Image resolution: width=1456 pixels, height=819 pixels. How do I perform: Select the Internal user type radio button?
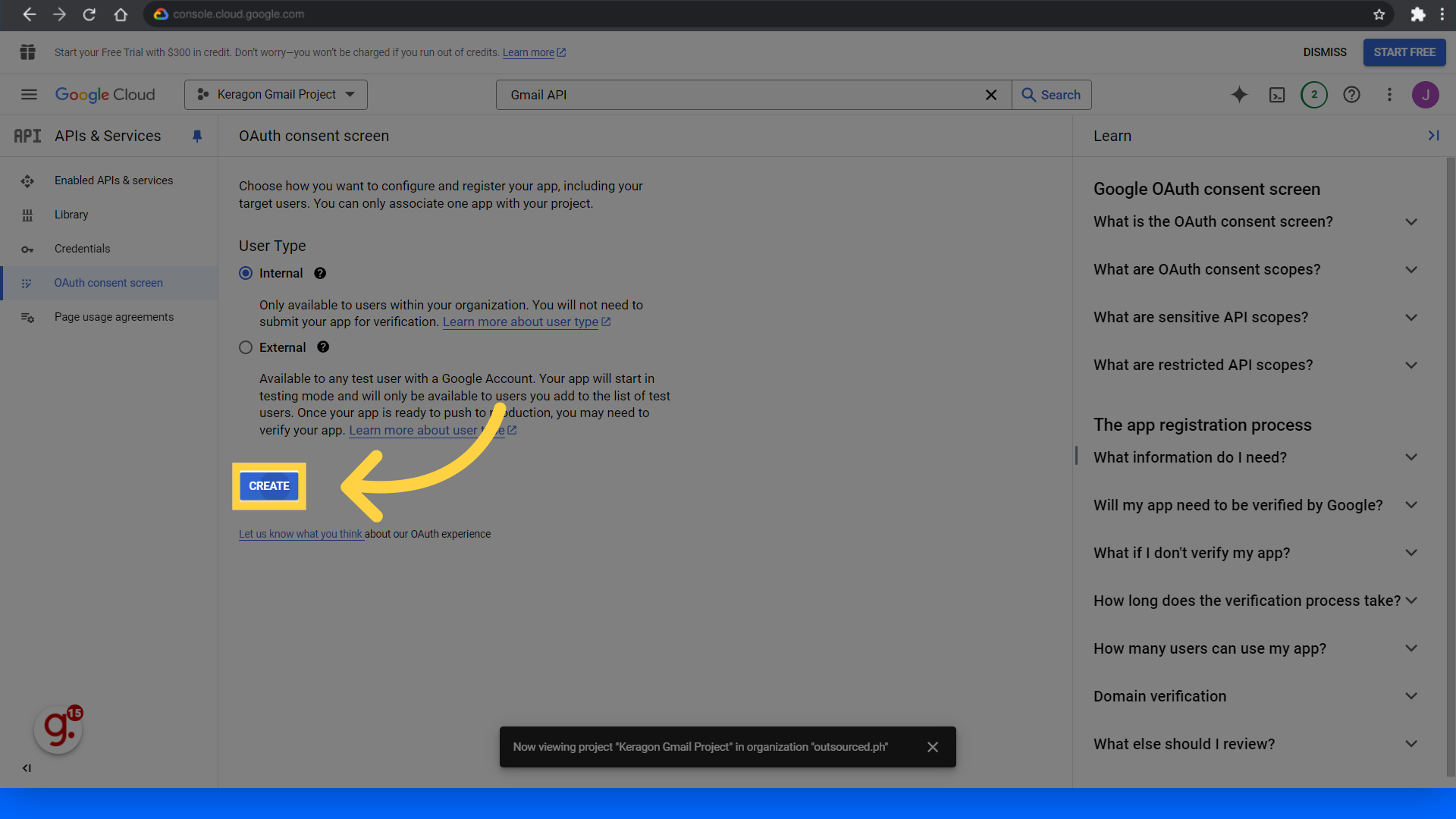(246, 273)
